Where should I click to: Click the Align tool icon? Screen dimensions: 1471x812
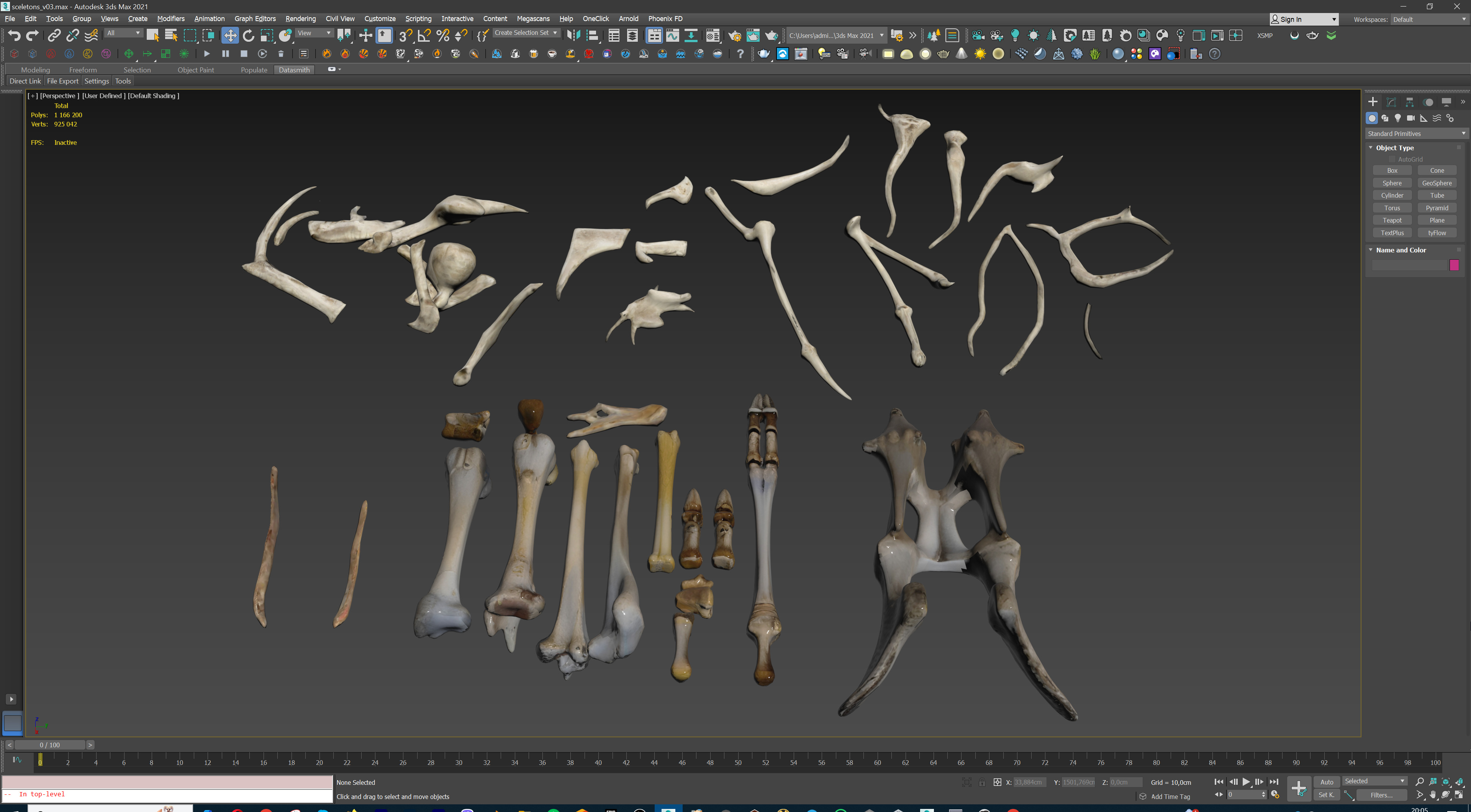(x=592, y=35)
